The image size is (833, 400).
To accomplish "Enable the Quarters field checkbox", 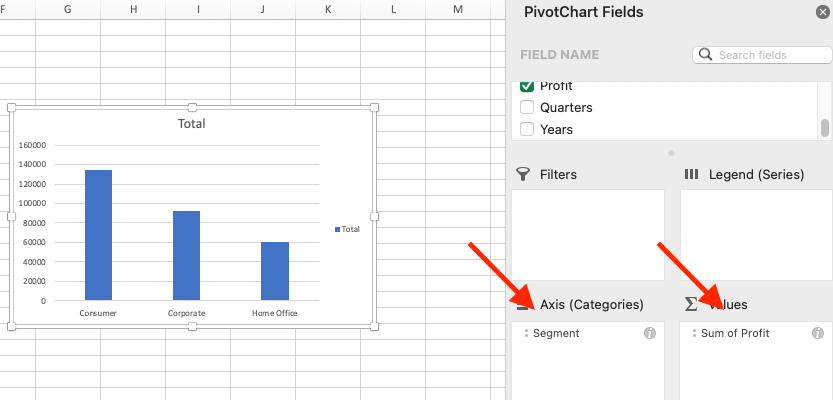I will pos(527,107).
